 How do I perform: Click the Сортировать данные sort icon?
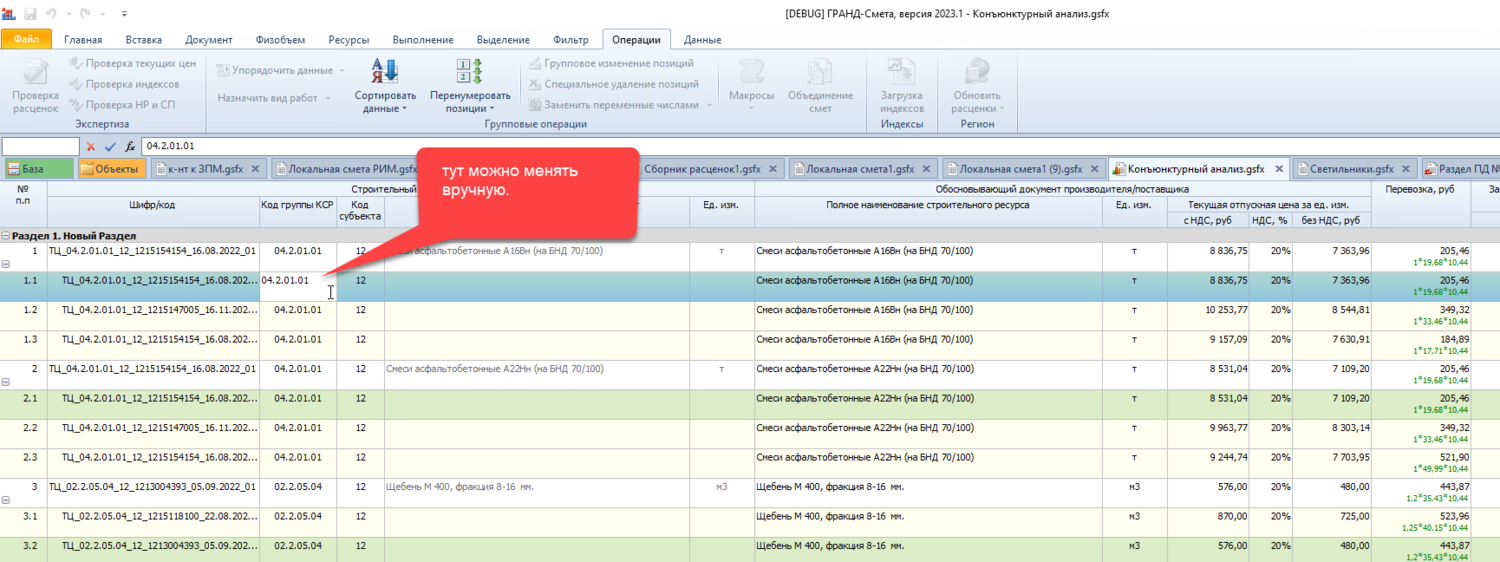coord(384,72)
